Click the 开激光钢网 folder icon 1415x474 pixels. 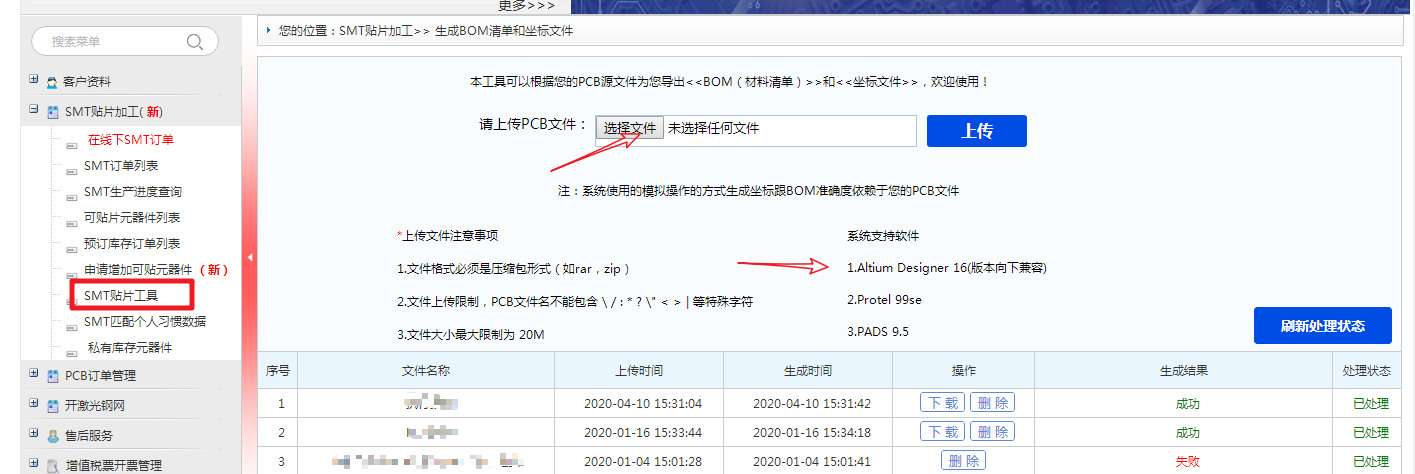(x=53, y=406)
